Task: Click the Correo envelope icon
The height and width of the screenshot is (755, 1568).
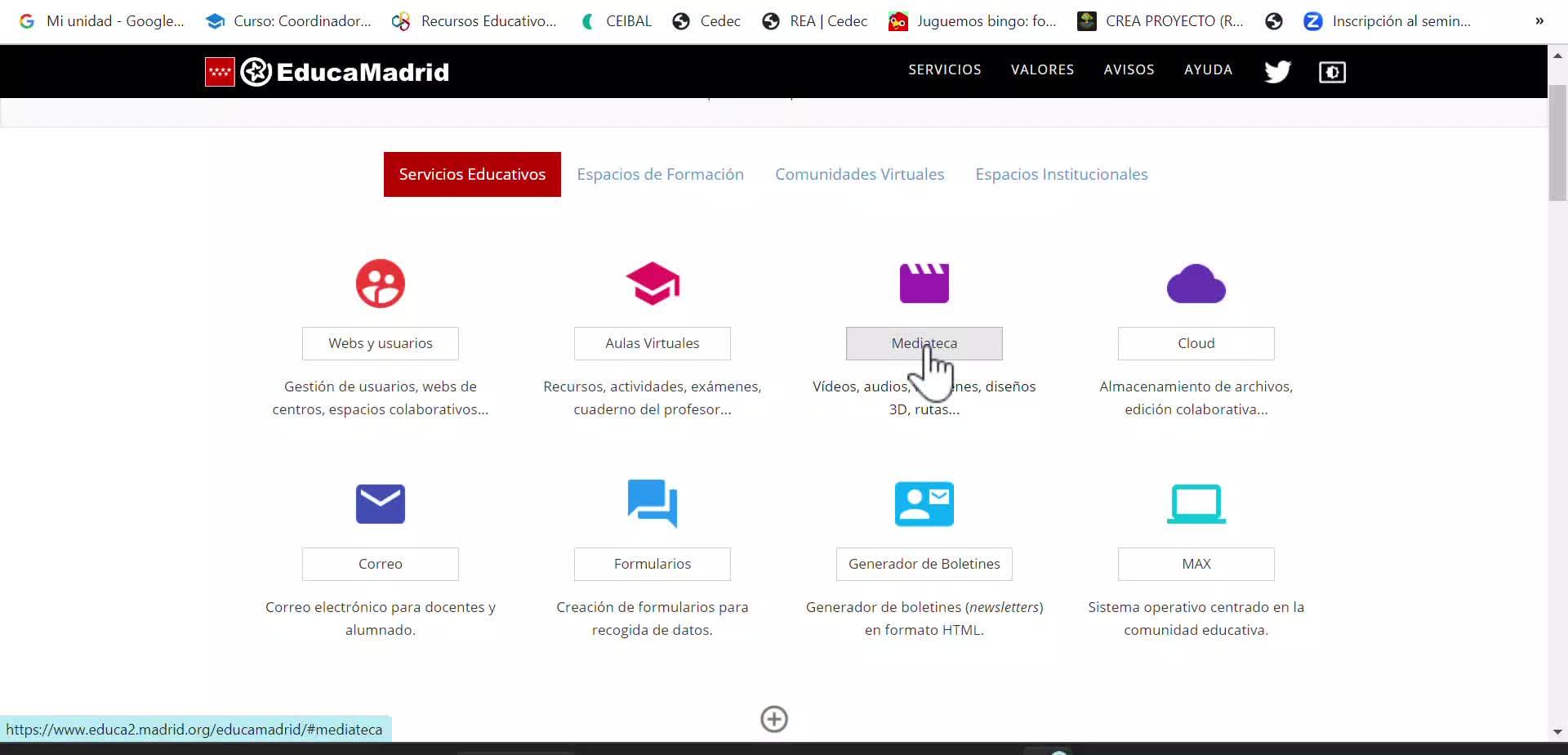Action: tap(381, 503)
